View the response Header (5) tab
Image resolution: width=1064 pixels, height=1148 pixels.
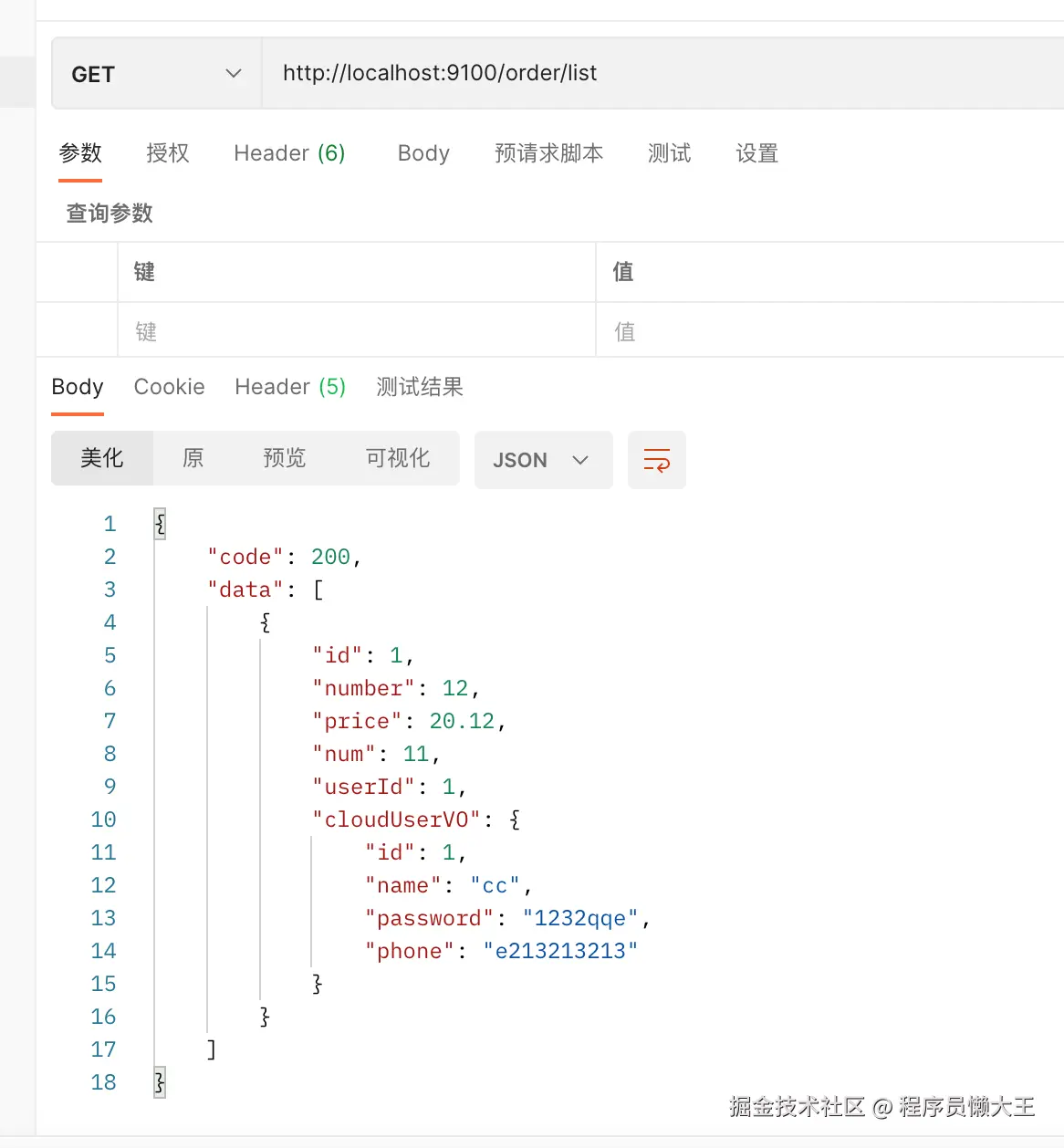(290, 387)
